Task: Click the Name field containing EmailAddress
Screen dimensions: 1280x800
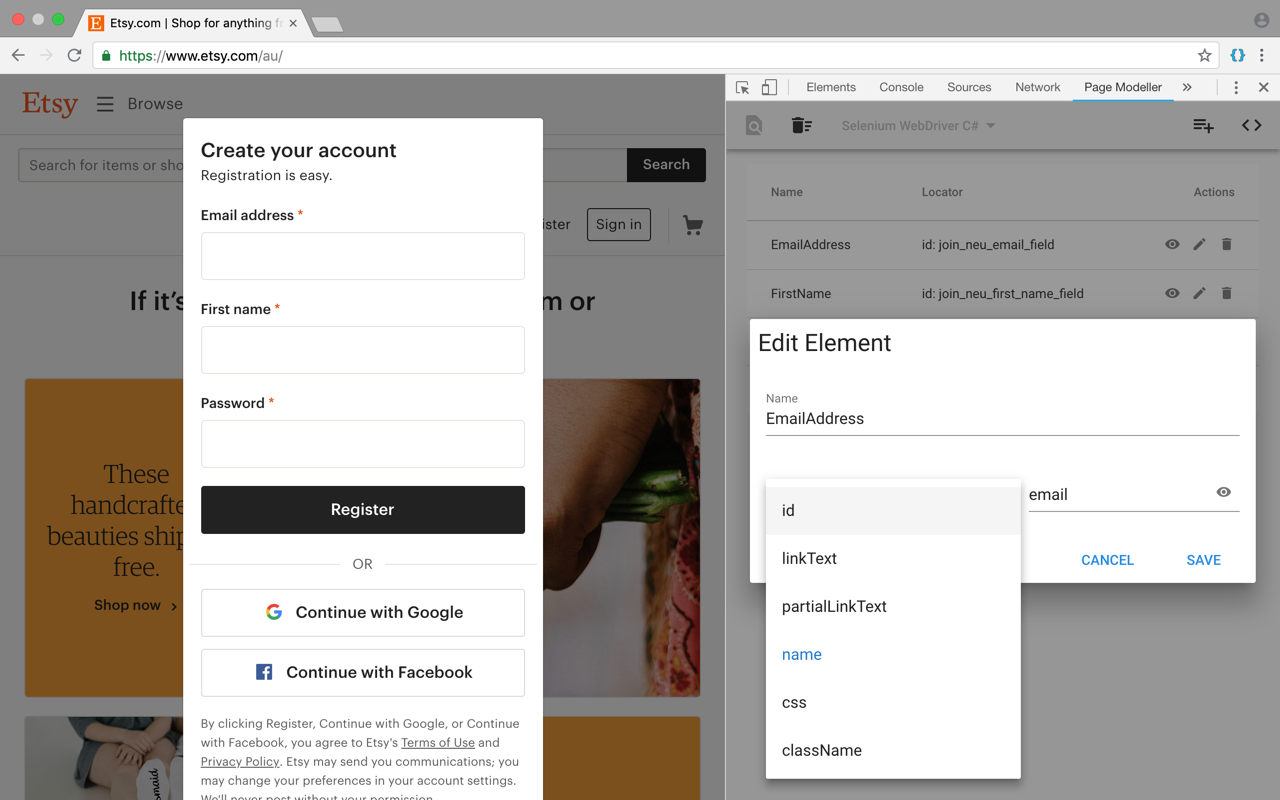Action: pos(1002,419)
